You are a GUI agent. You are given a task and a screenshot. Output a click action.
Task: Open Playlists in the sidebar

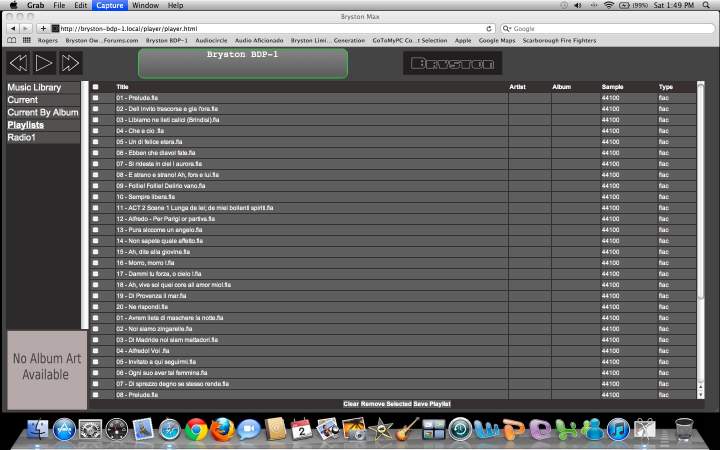tap(43, 125)
